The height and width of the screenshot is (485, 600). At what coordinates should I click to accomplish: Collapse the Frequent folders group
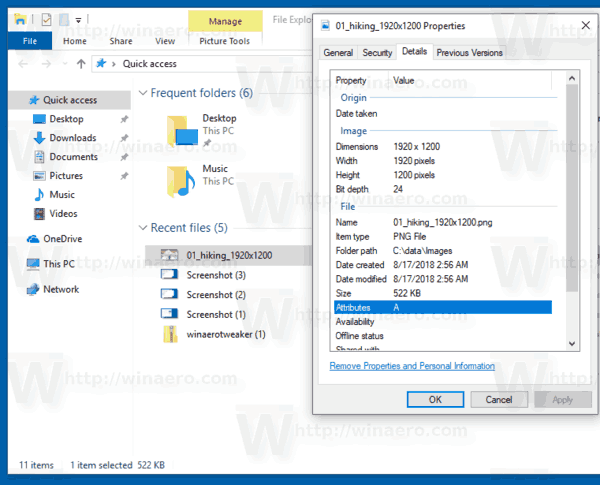point(143,93)
